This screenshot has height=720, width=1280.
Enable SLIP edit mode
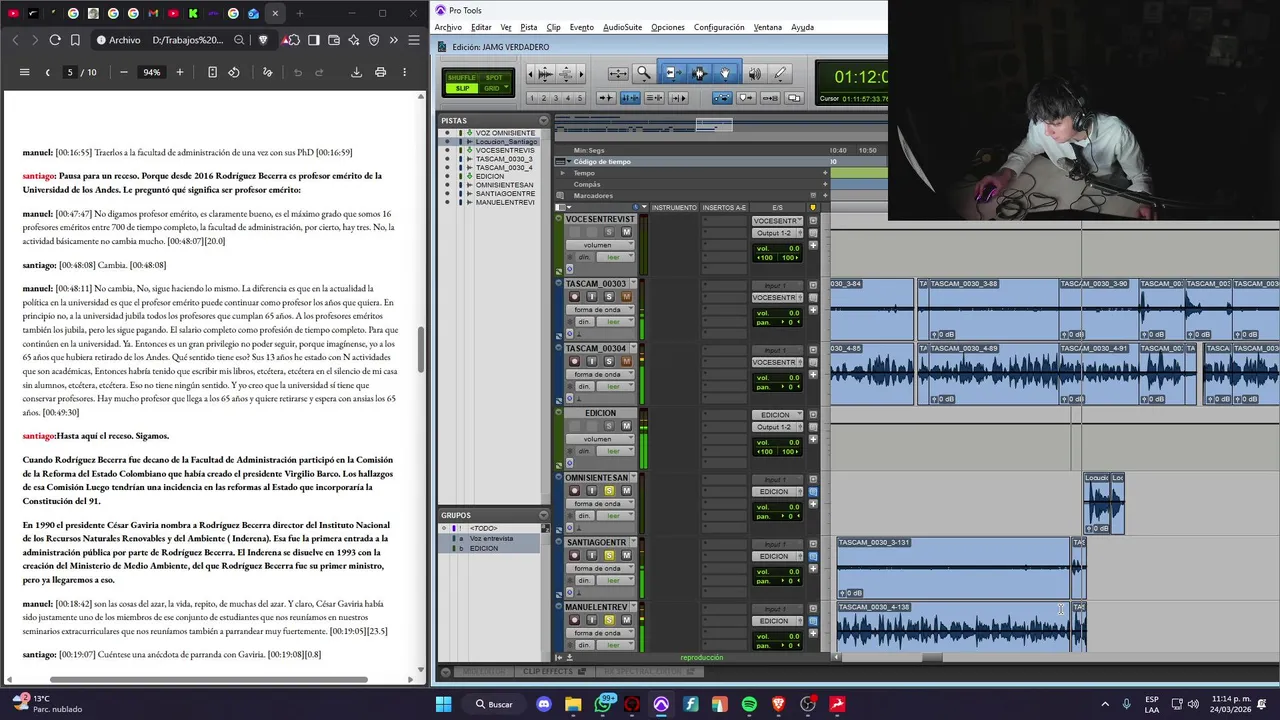coord(461,88)
